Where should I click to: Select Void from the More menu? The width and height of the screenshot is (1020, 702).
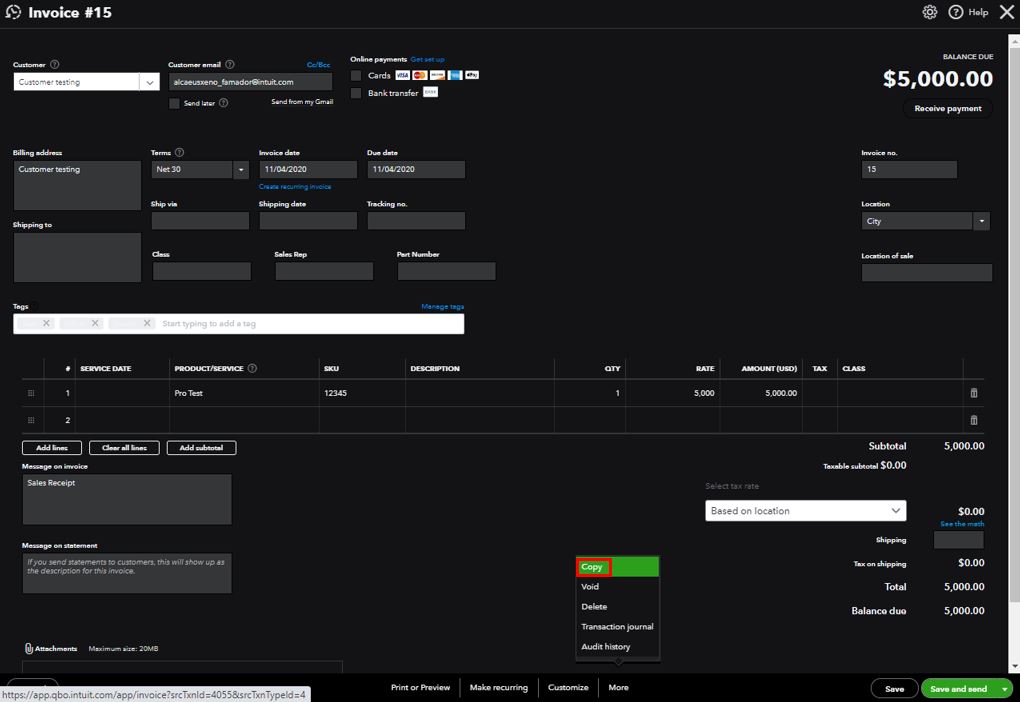click(x=590, y=587)
